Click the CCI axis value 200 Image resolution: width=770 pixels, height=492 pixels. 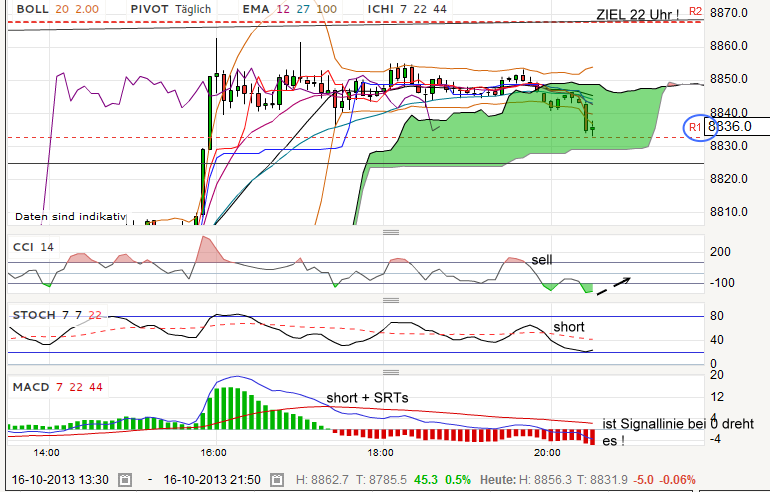720,252
